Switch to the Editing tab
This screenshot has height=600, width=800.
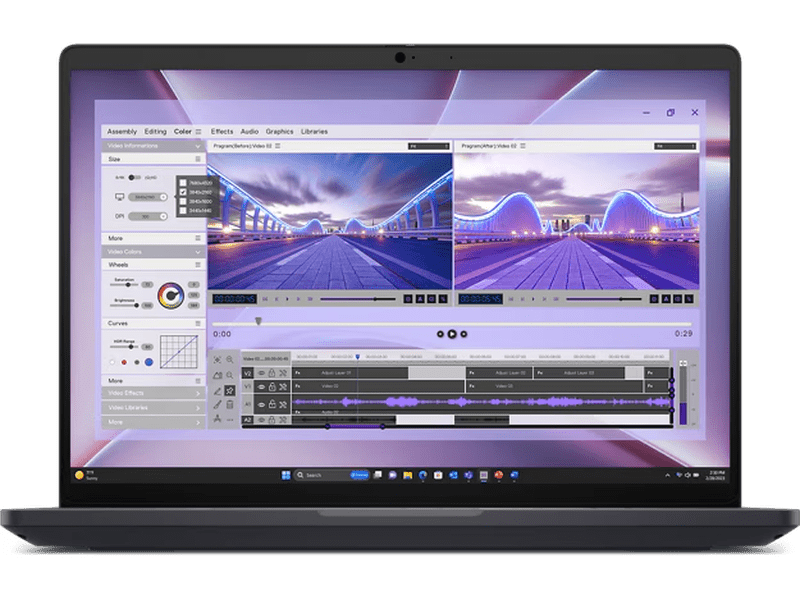point(155,132)
